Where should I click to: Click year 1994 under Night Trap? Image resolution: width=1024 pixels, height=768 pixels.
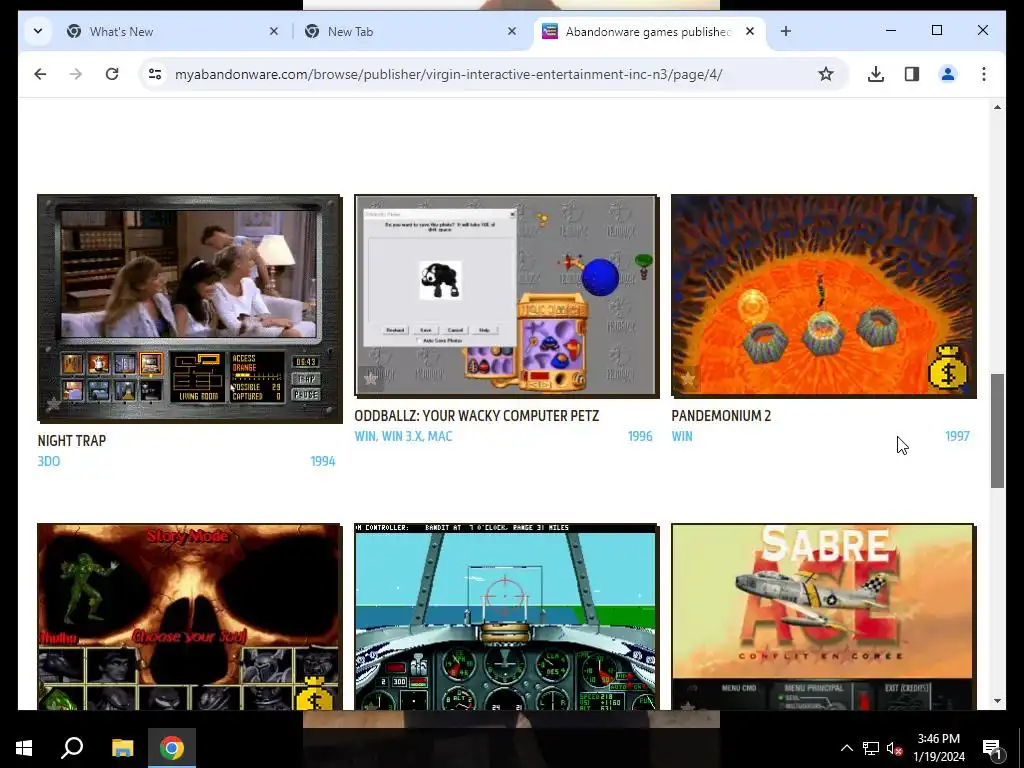coord(323,462)
